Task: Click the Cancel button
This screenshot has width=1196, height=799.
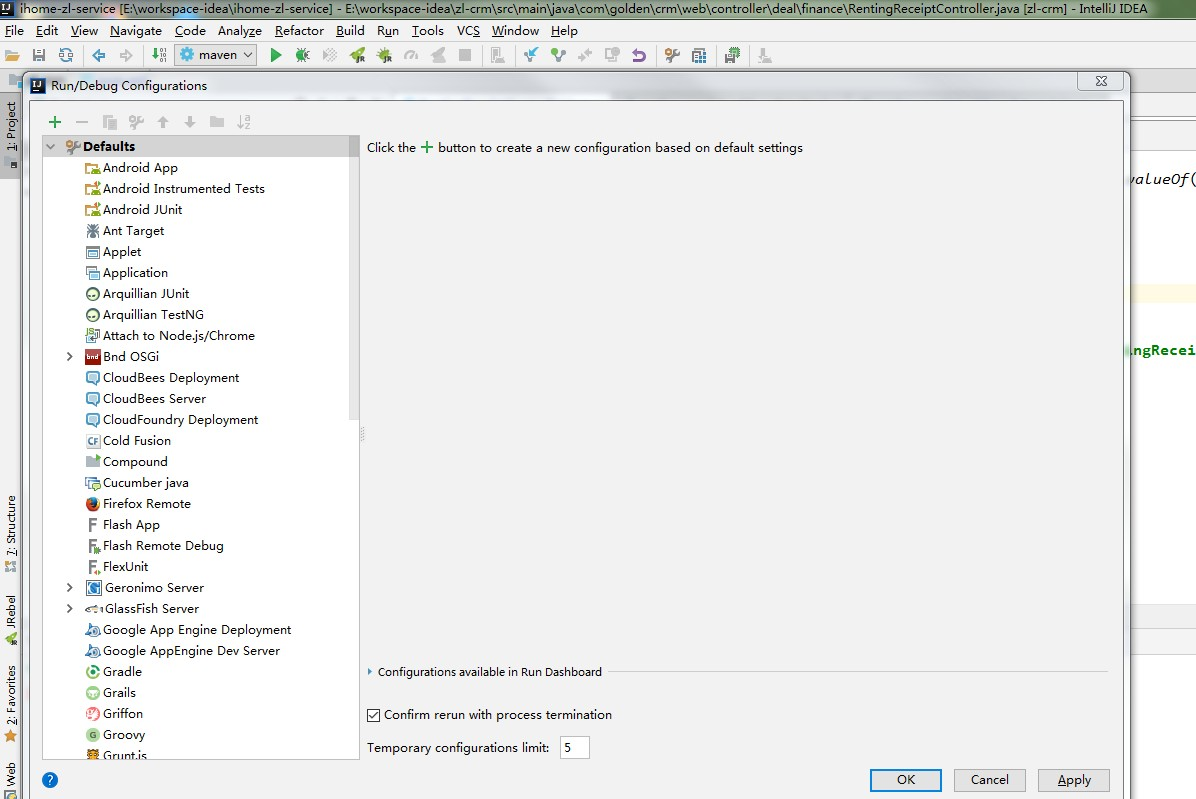Action: pyautogui.click(x=989, y=780)
